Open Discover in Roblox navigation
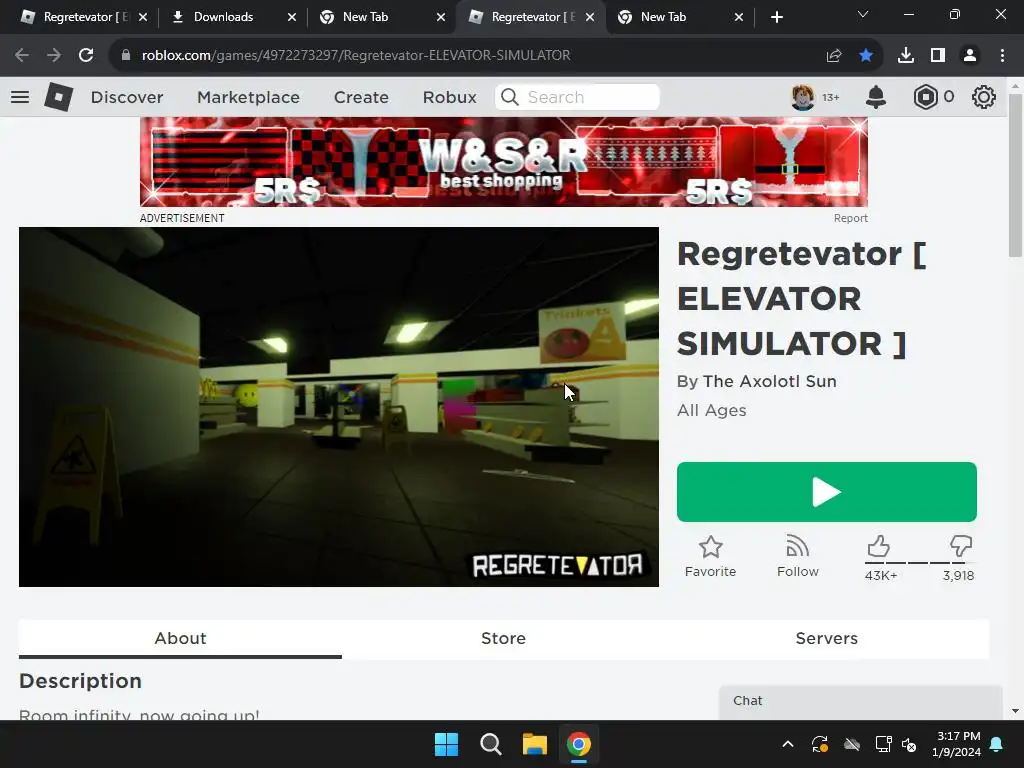This screenshot has width=1024, height=768. [127, 97]
